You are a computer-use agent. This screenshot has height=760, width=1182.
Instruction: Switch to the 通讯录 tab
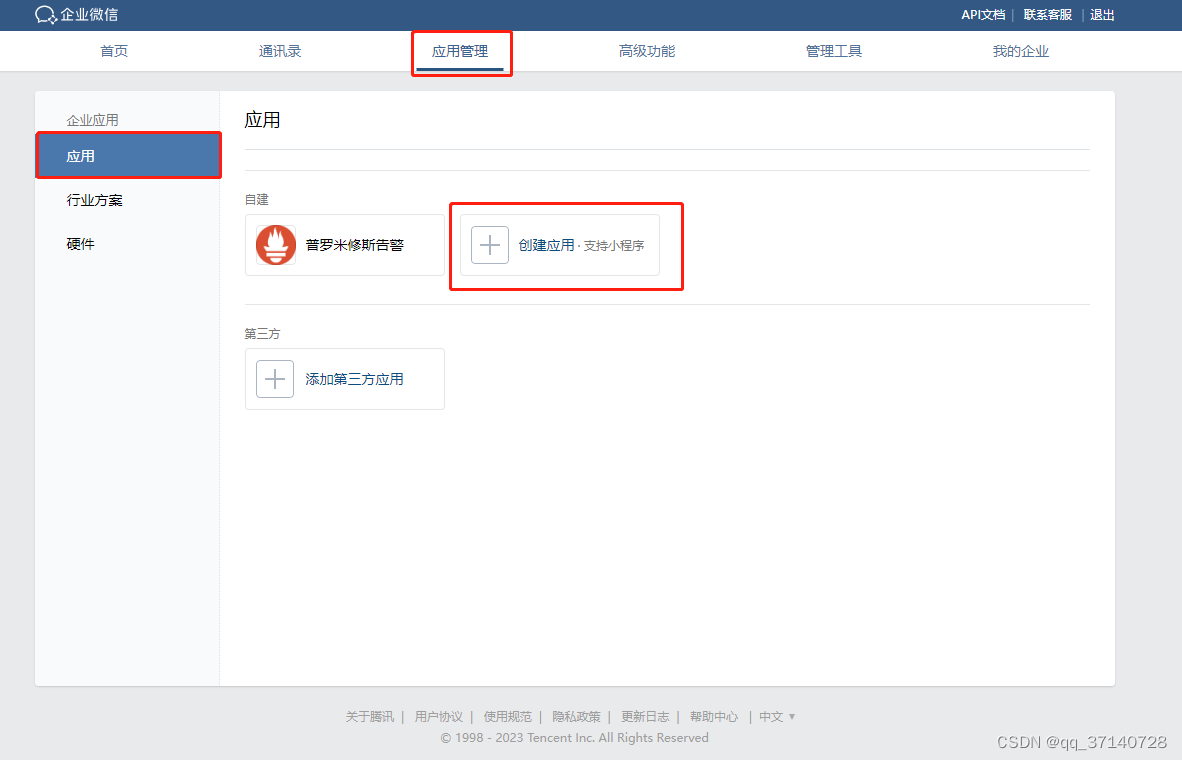pos(280,51)
